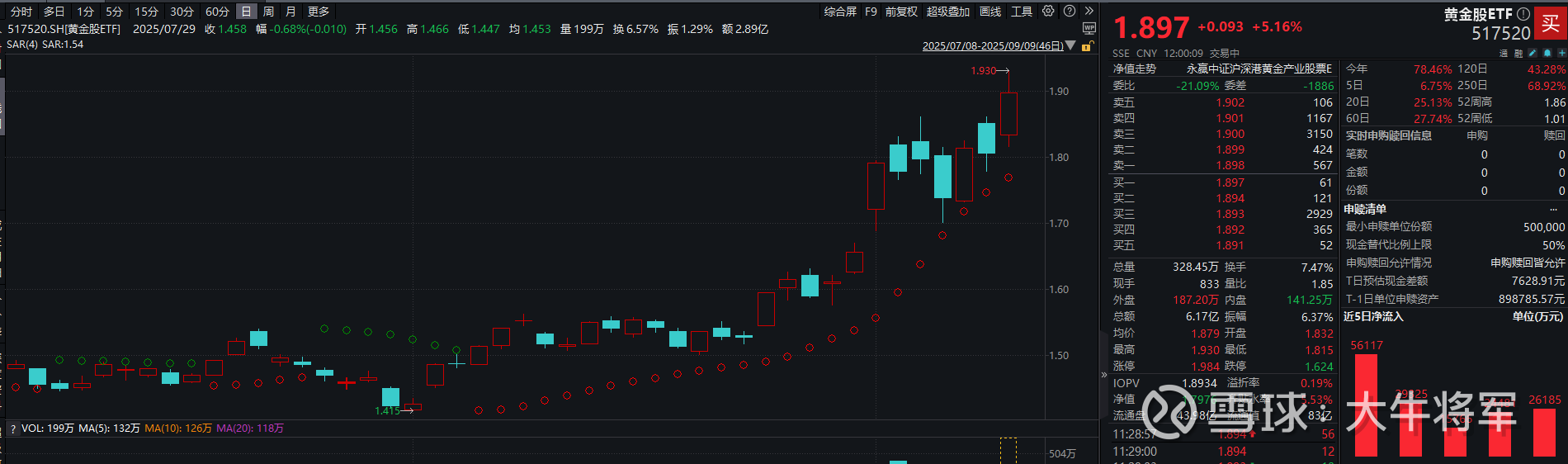Screen dimensions: 1568x464
Task: Select the 1分 period tab
Action: [x=86, y=12]
